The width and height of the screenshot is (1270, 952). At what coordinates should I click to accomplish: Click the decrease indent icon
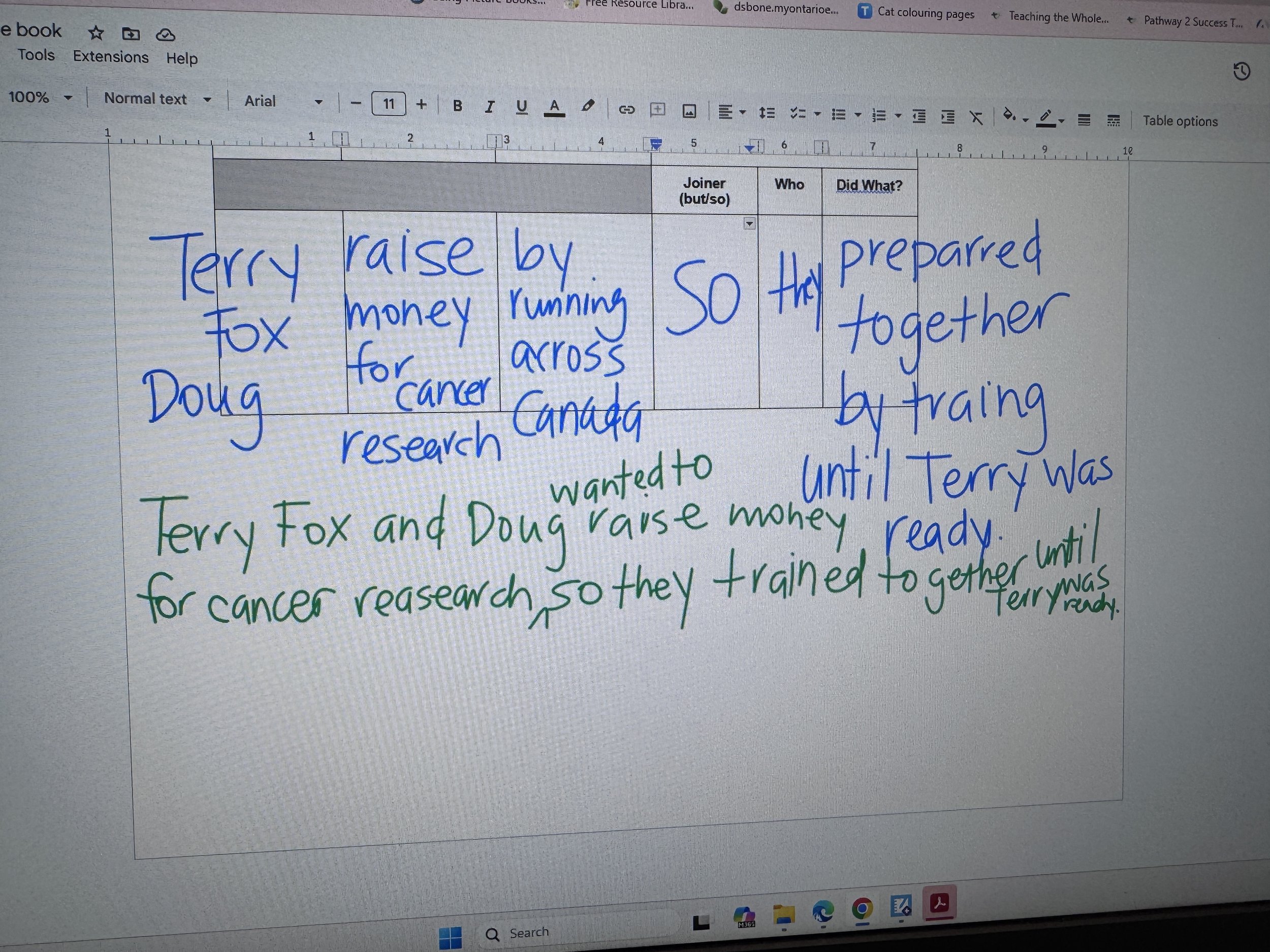[x=919, y=116]
